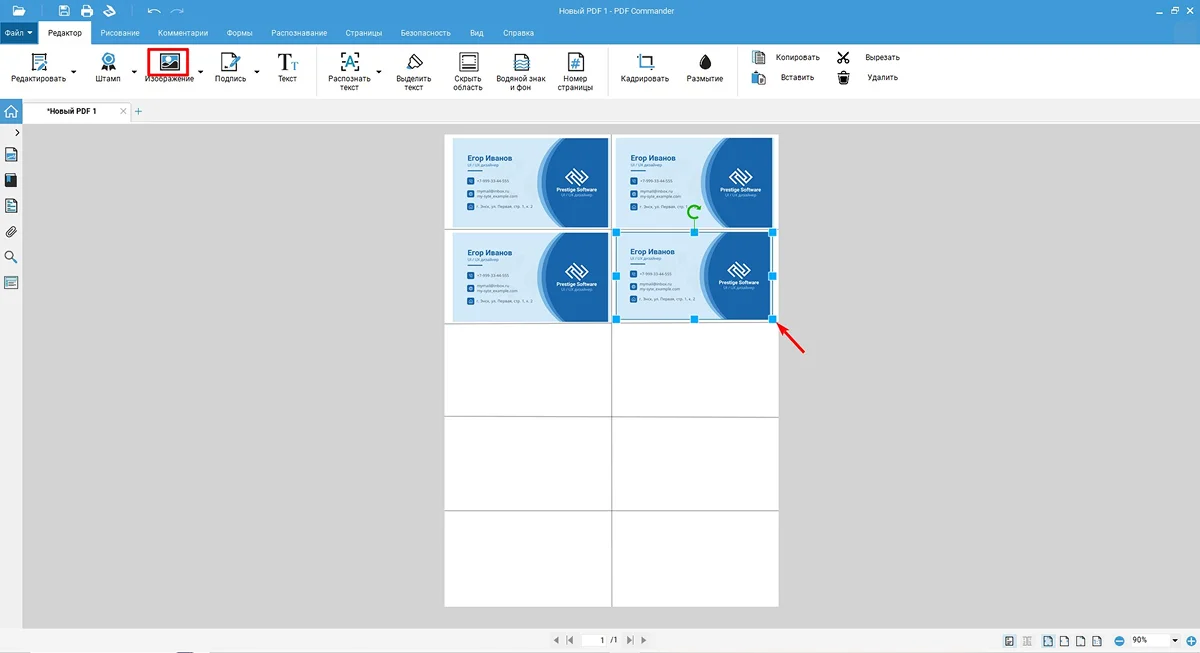
Task: Click the Копировать button
Action: click(786, 57)
